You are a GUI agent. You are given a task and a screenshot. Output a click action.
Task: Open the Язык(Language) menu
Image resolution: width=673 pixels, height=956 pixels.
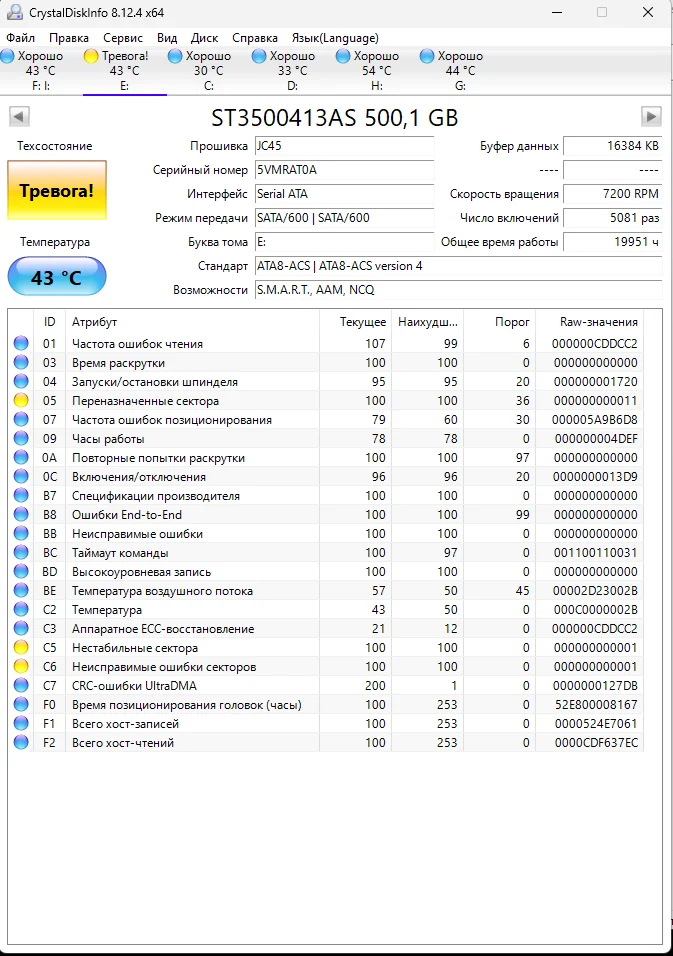click(x=335, y=38)
